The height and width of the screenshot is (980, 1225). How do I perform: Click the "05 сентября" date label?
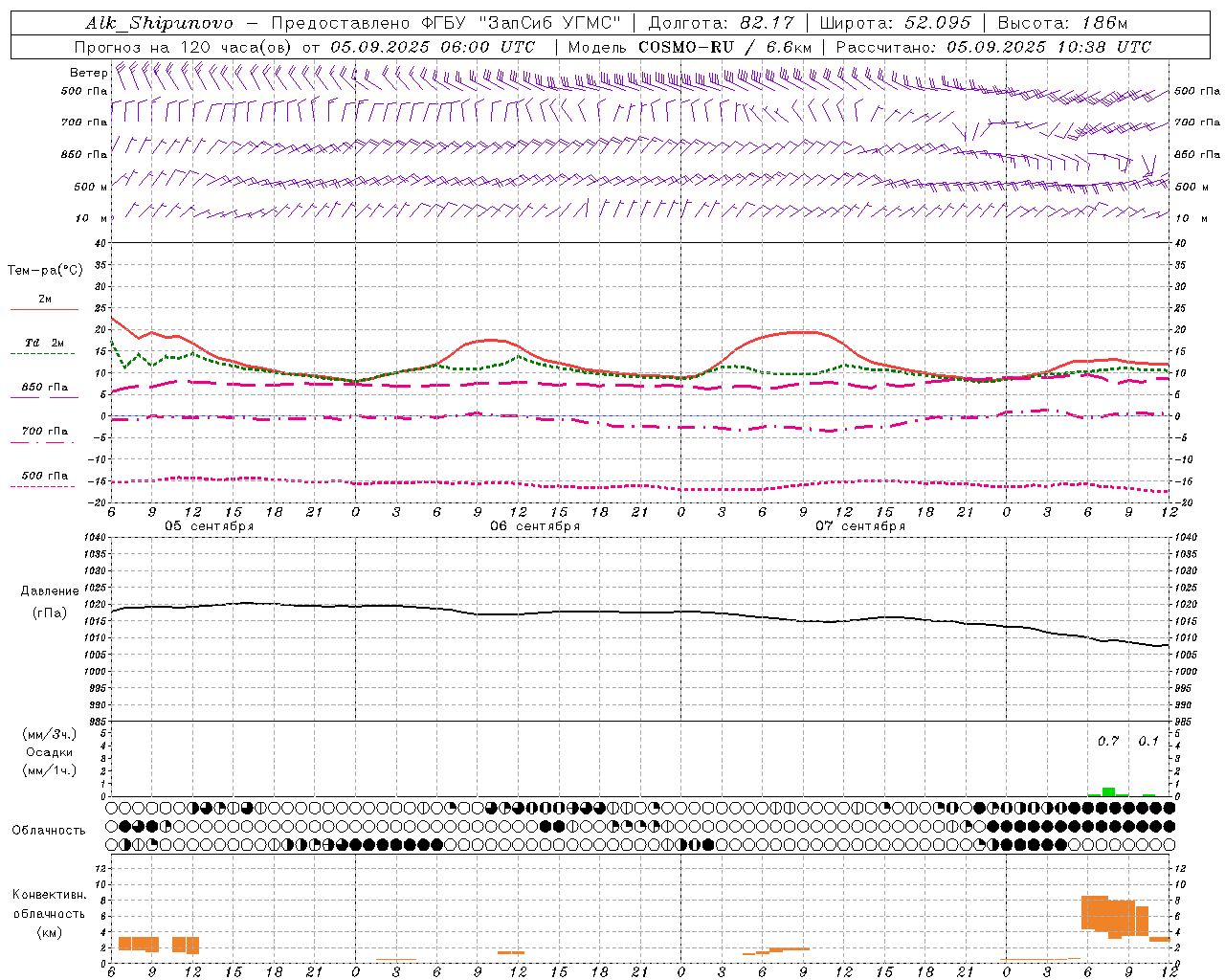(x=209, y=526)
